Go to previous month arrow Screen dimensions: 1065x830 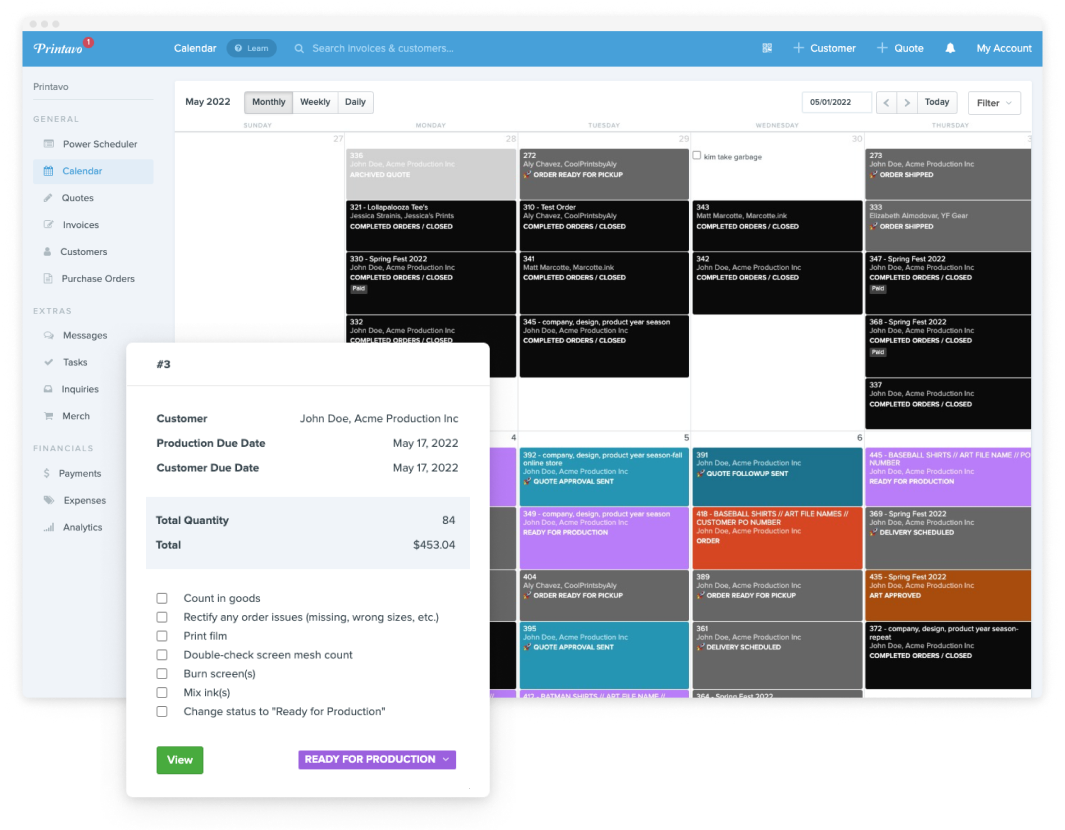(886, 103)
